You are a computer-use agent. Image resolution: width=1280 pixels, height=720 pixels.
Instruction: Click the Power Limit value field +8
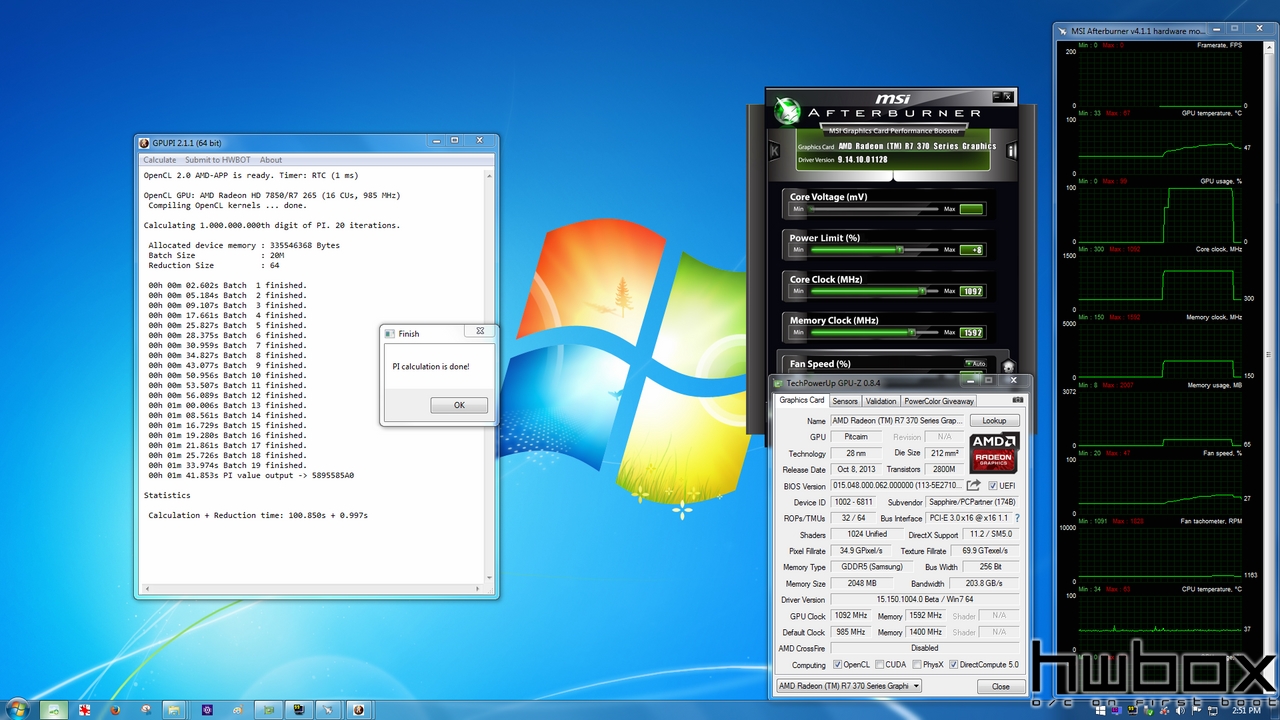[x=972, y=250]
